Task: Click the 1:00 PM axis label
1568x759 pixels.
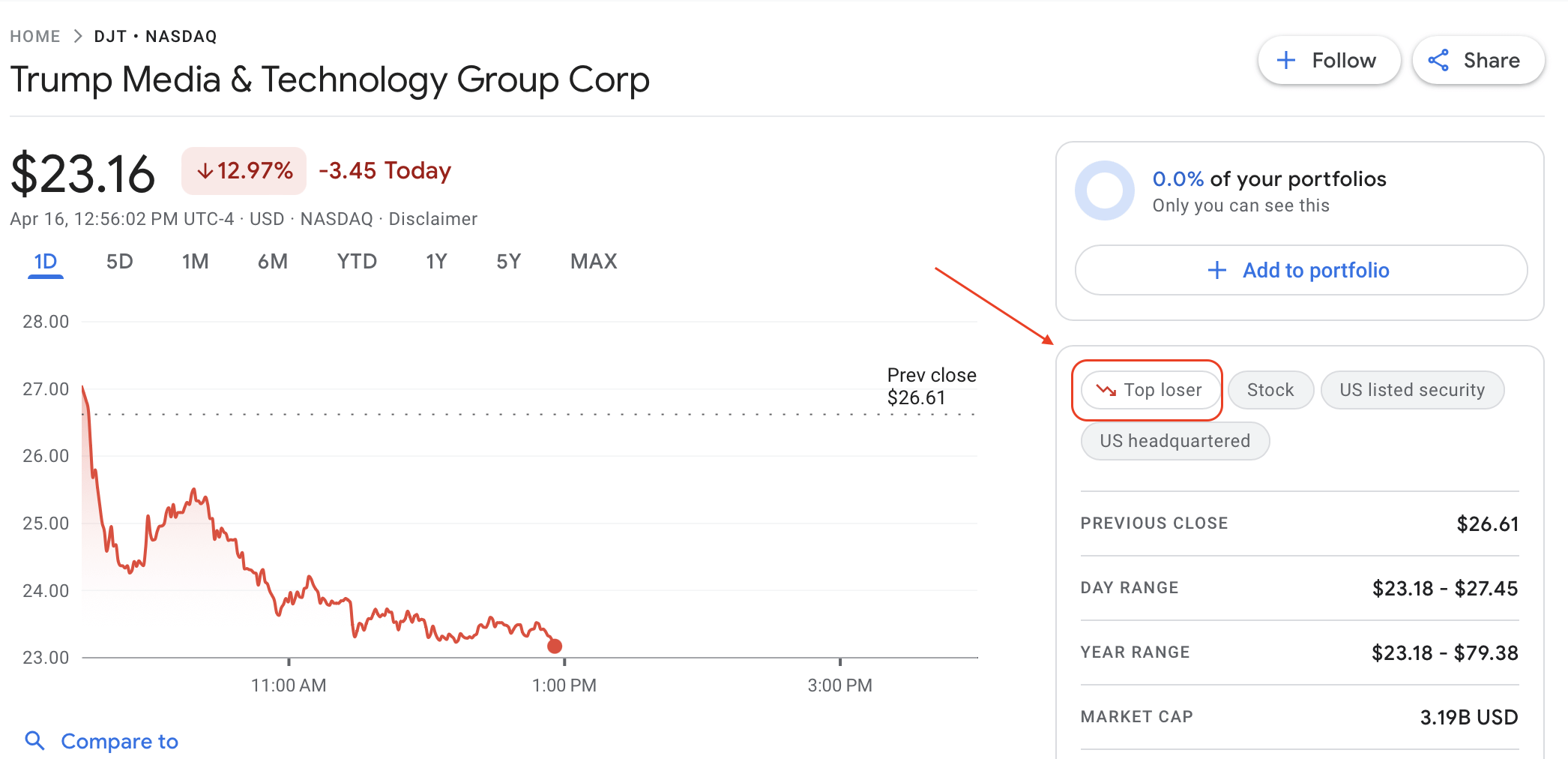Action: (x=564, y=685)
